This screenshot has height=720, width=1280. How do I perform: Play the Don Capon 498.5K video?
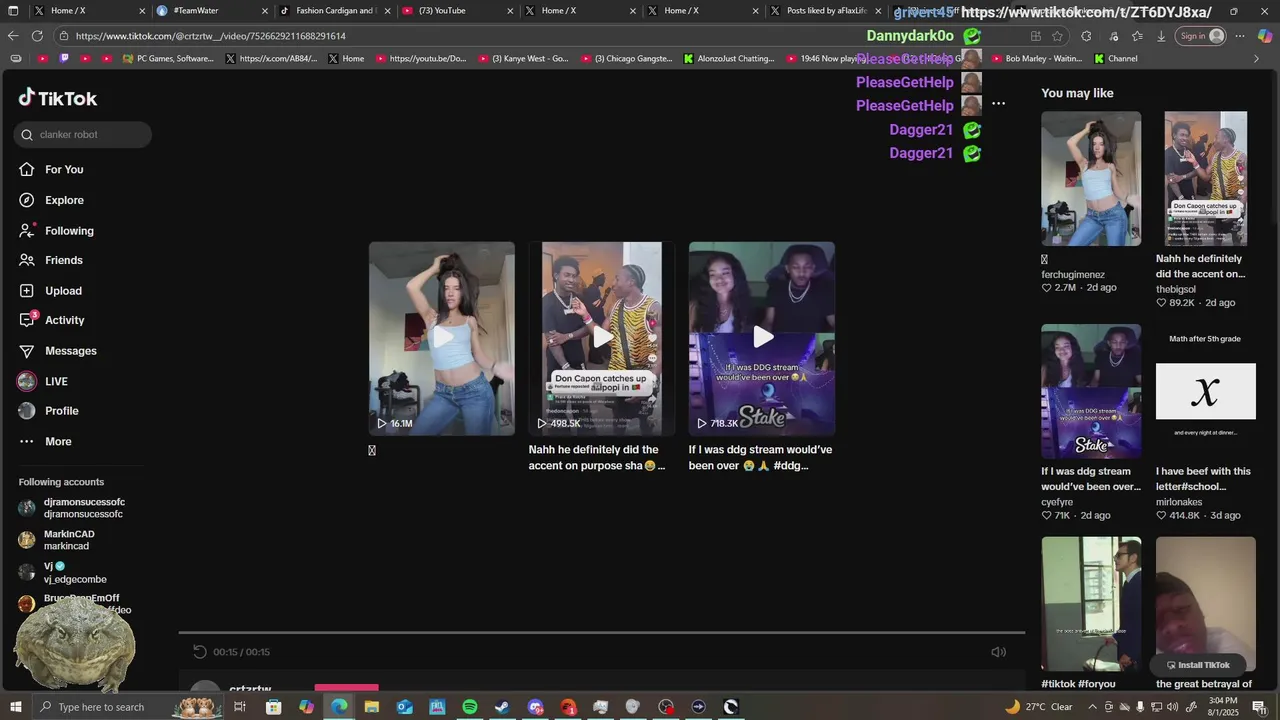602,338
